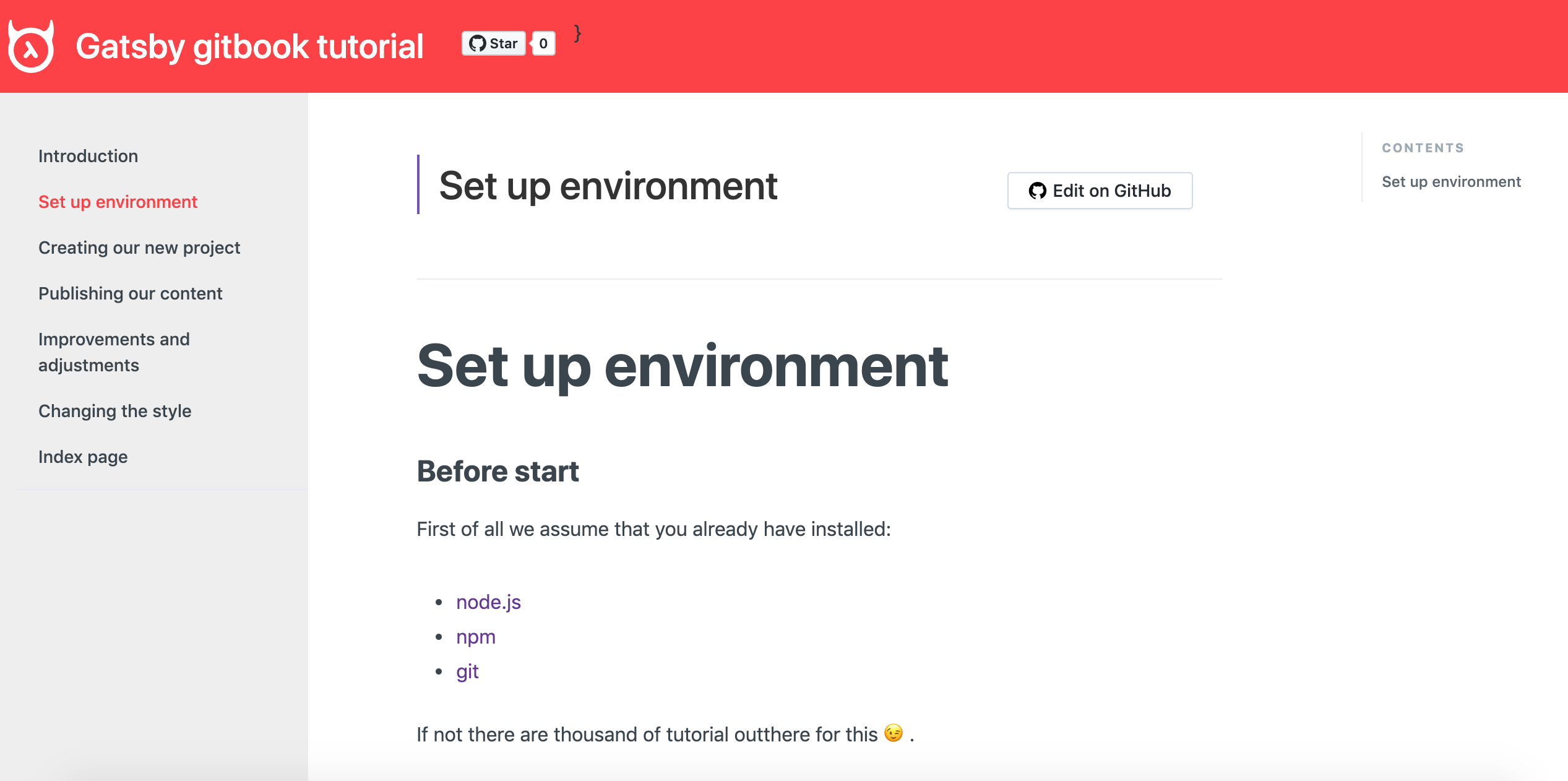Open the git link
The height and width of the screenshot is (781, 1568).
pyautogui.click(x=467, y=671)
